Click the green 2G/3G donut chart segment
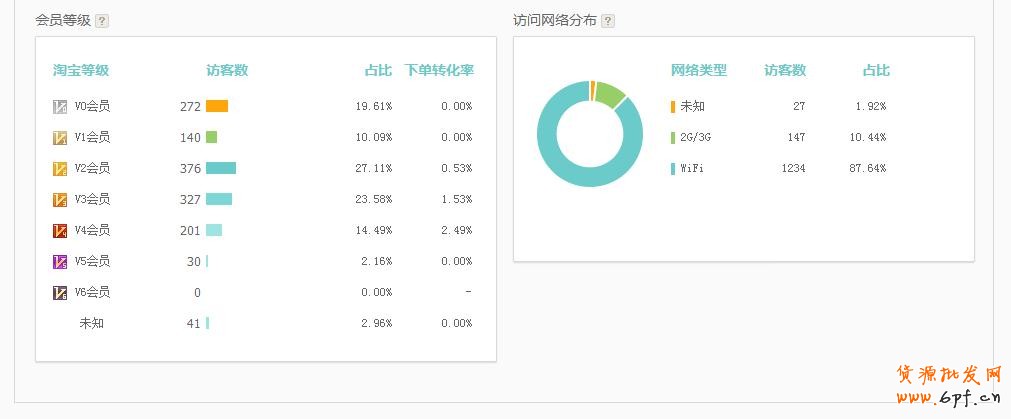1011x419 pixels. tap(609, 94)
